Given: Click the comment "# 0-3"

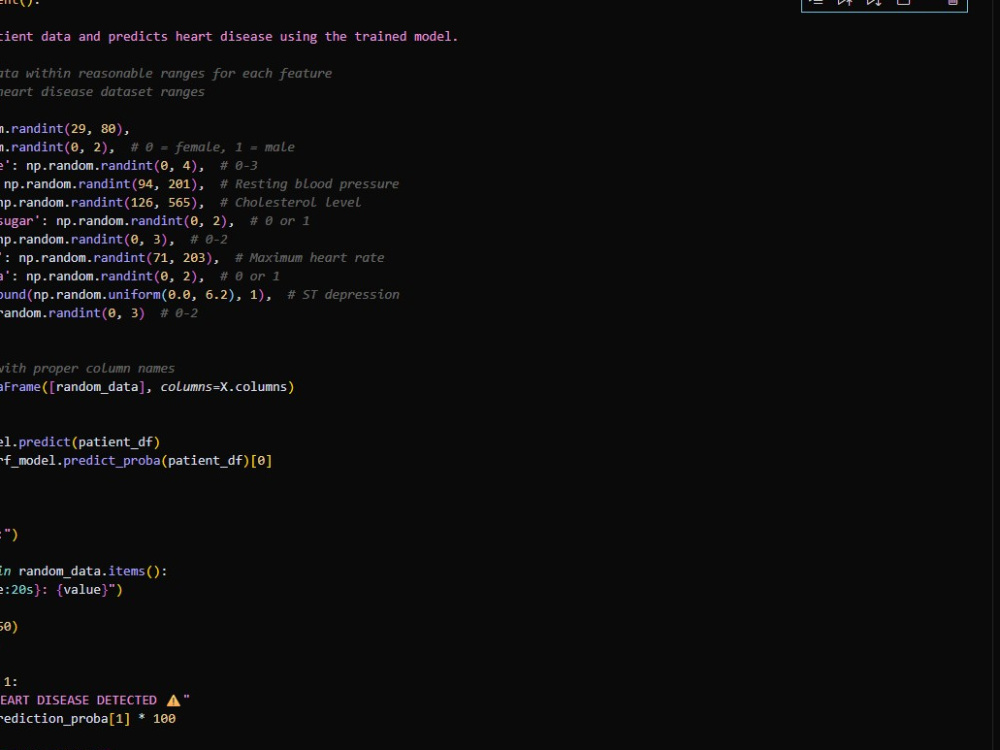Looking at the screenshot, I should click(239, 166).
